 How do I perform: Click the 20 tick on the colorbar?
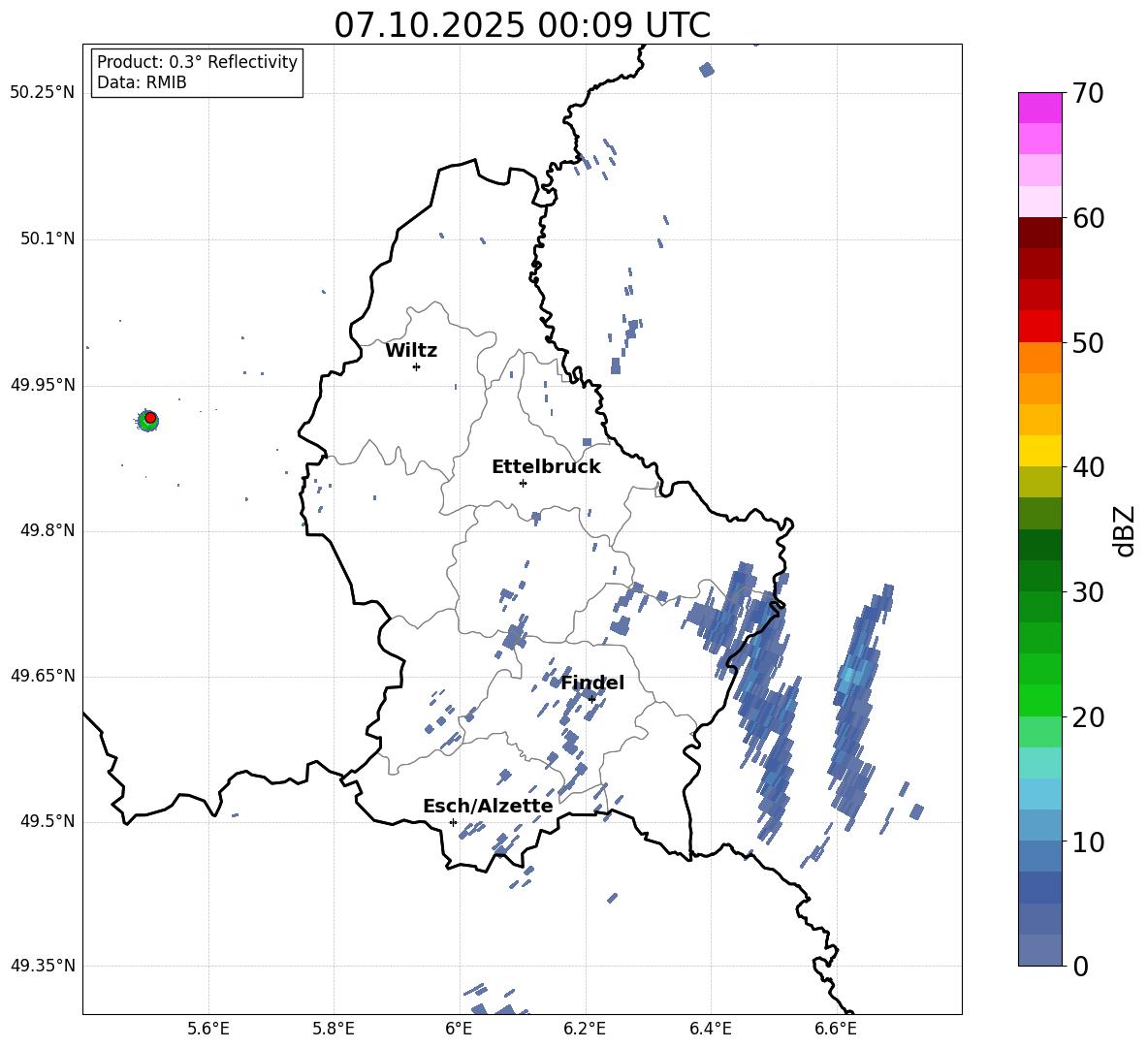[x=1088, y=717]
